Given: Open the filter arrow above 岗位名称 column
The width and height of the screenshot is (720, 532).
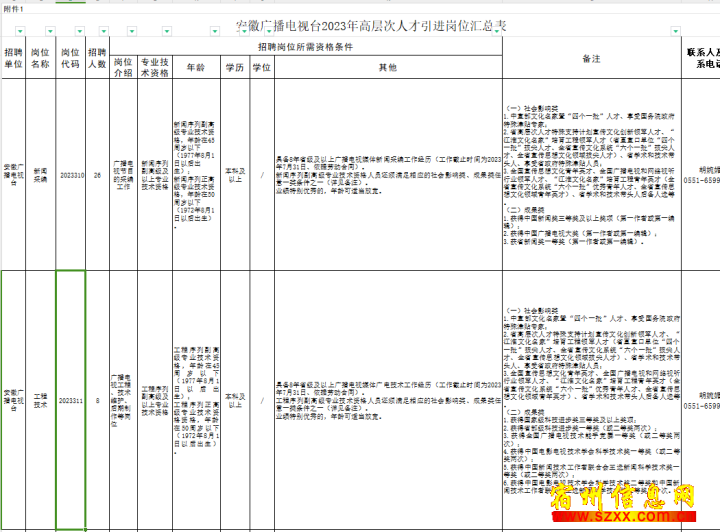Looking at the screenshot, I should [50, 31].
